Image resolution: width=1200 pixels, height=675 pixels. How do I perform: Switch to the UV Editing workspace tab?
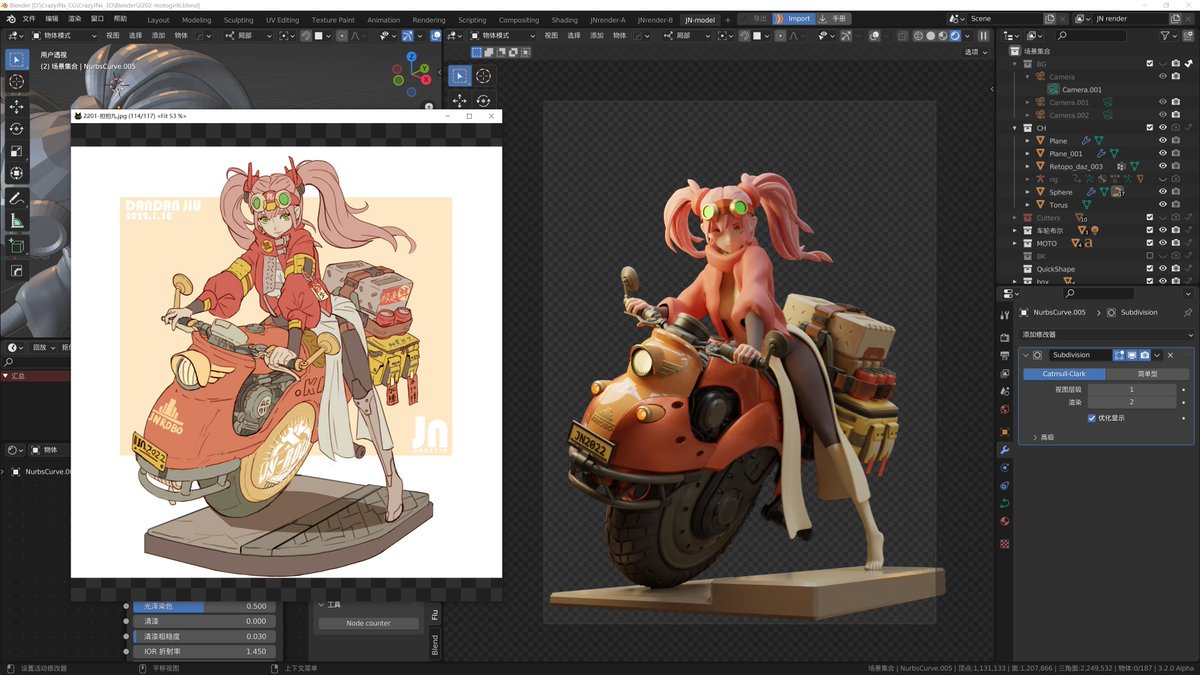click(x=282, y=20)
